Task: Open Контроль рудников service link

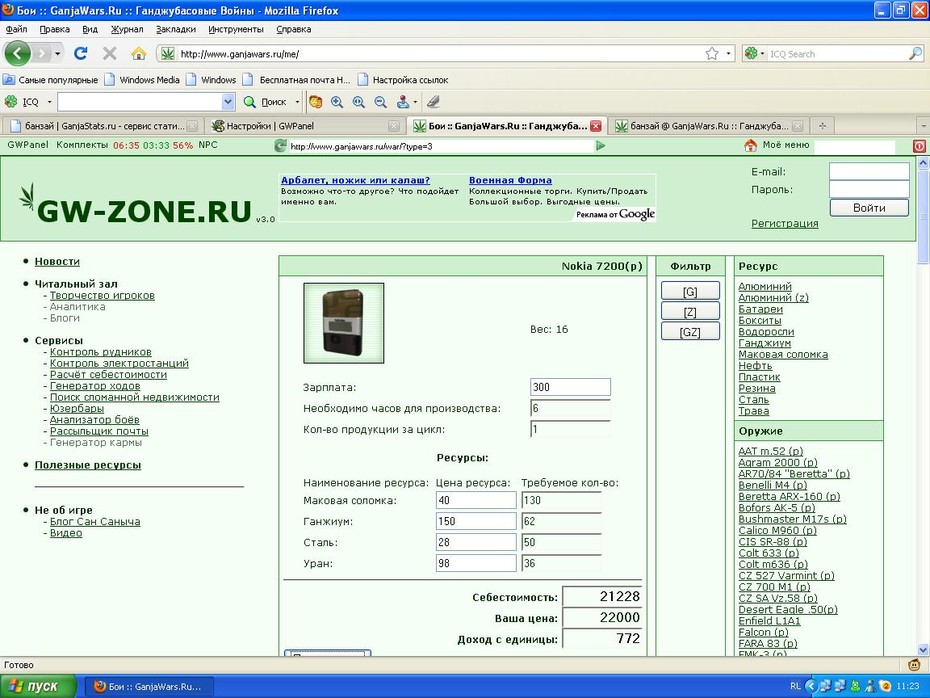Action: 100,352
